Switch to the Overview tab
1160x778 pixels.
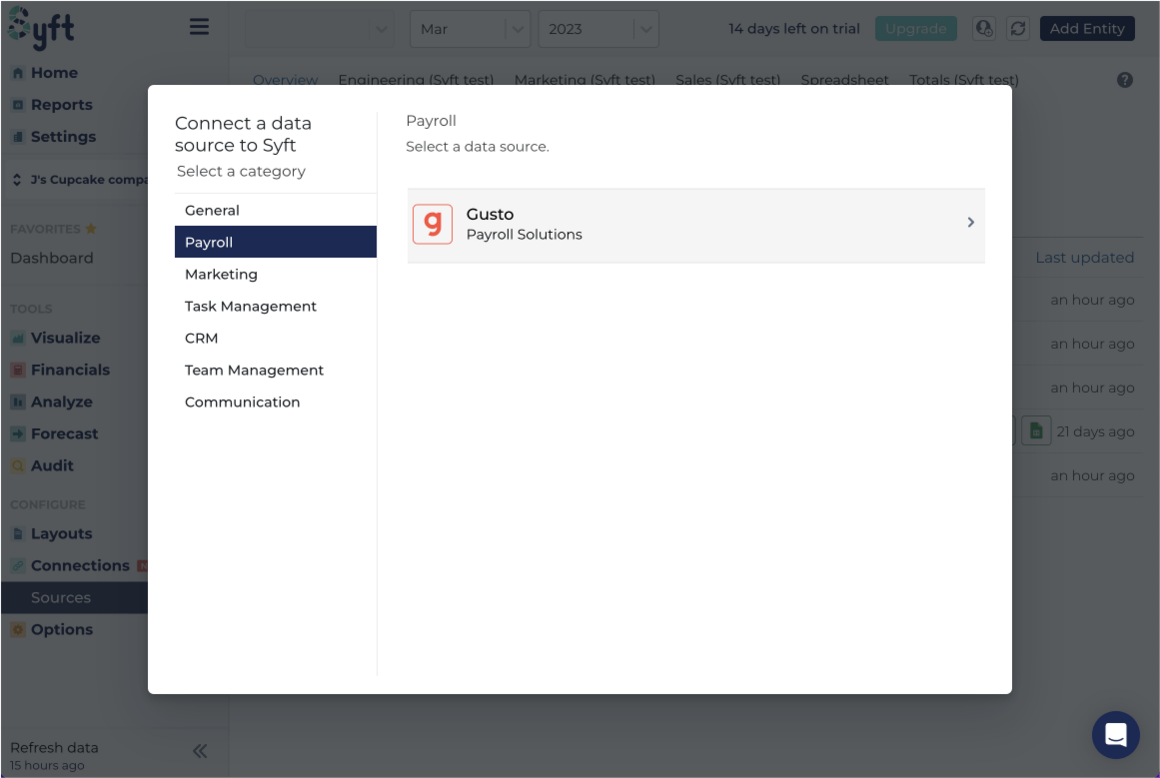click(x=285, y=79)
